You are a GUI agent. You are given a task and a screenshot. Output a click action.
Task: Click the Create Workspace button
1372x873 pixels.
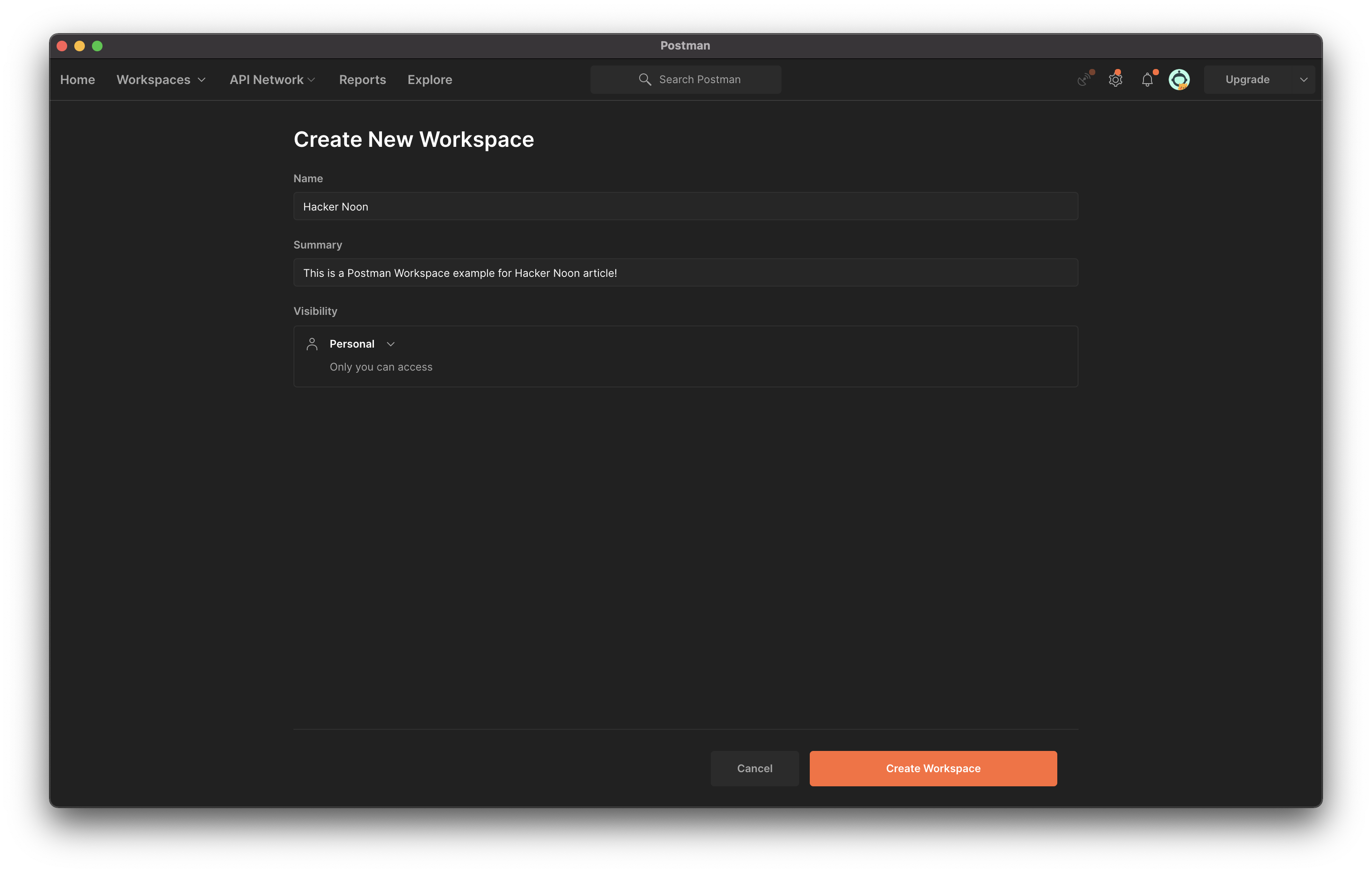[x=933, y=768]
